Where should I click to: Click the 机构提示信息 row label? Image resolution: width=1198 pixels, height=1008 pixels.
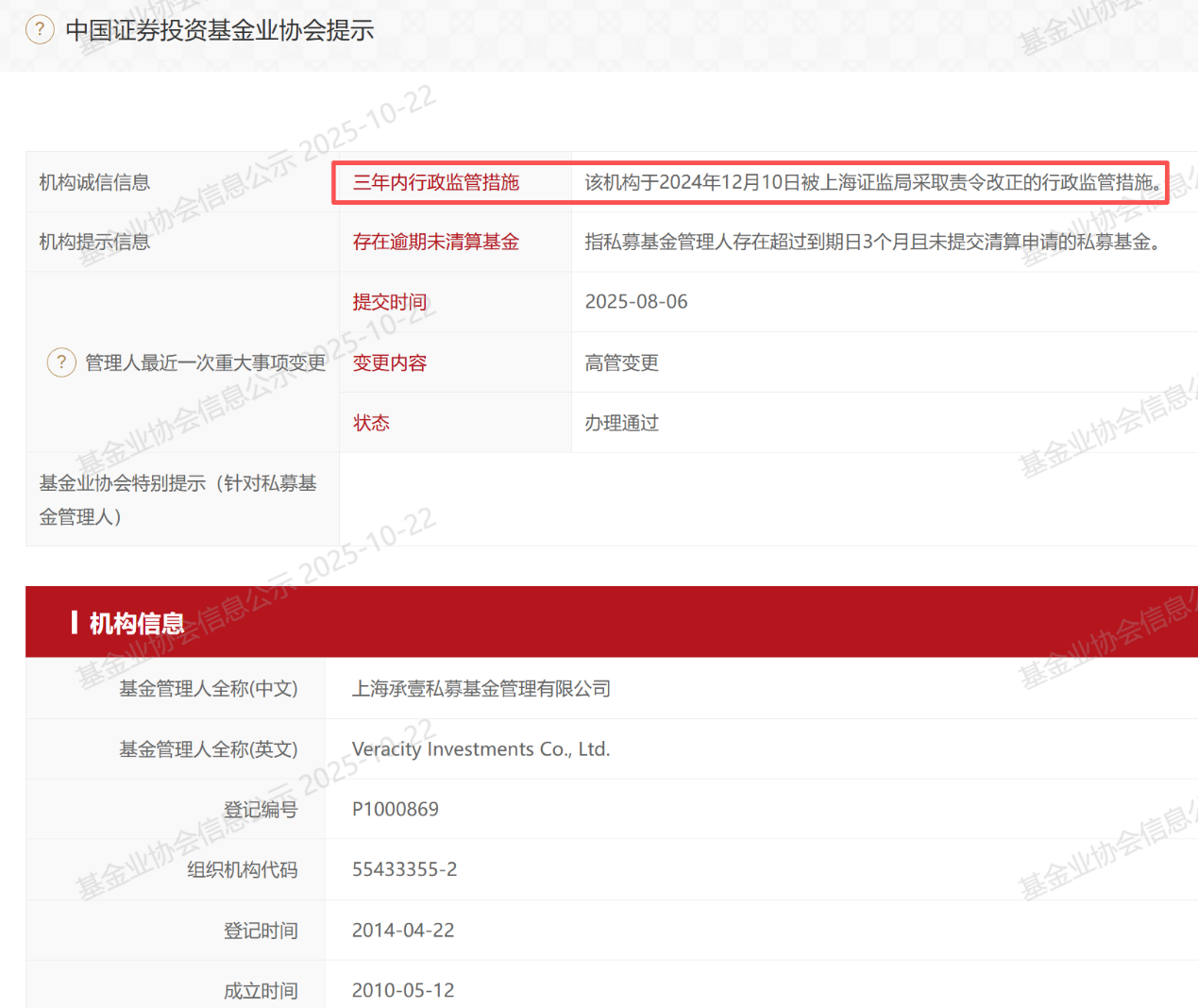point(94,242)
